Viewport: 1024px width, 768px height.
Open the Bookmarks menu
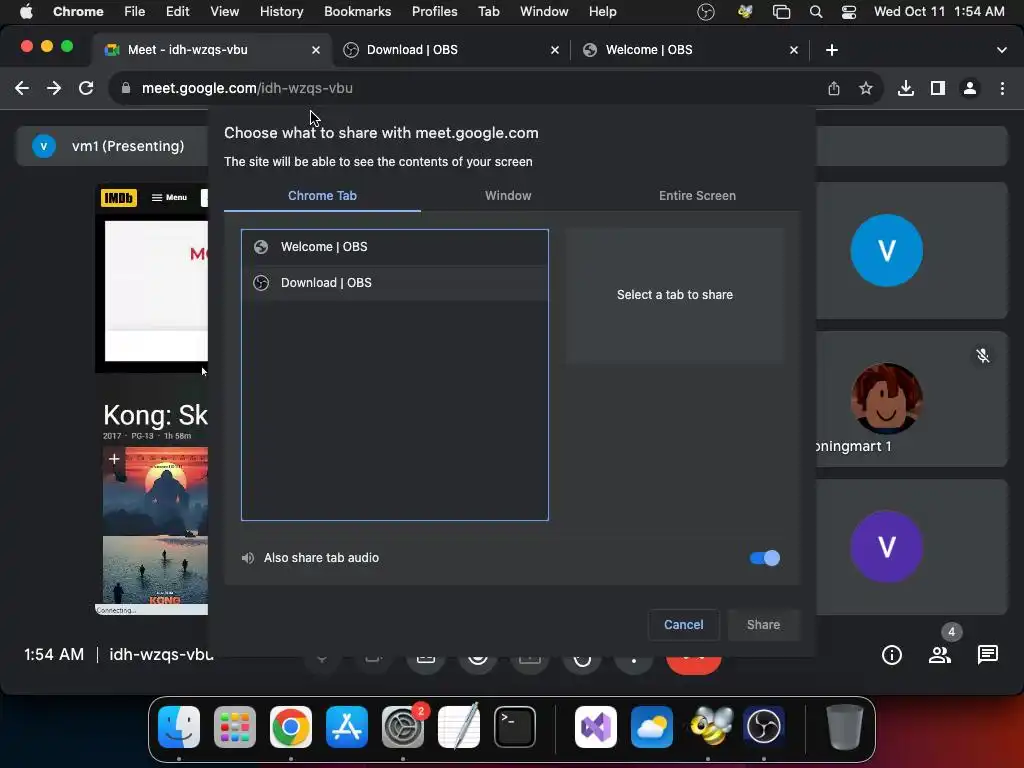[357, 12]
